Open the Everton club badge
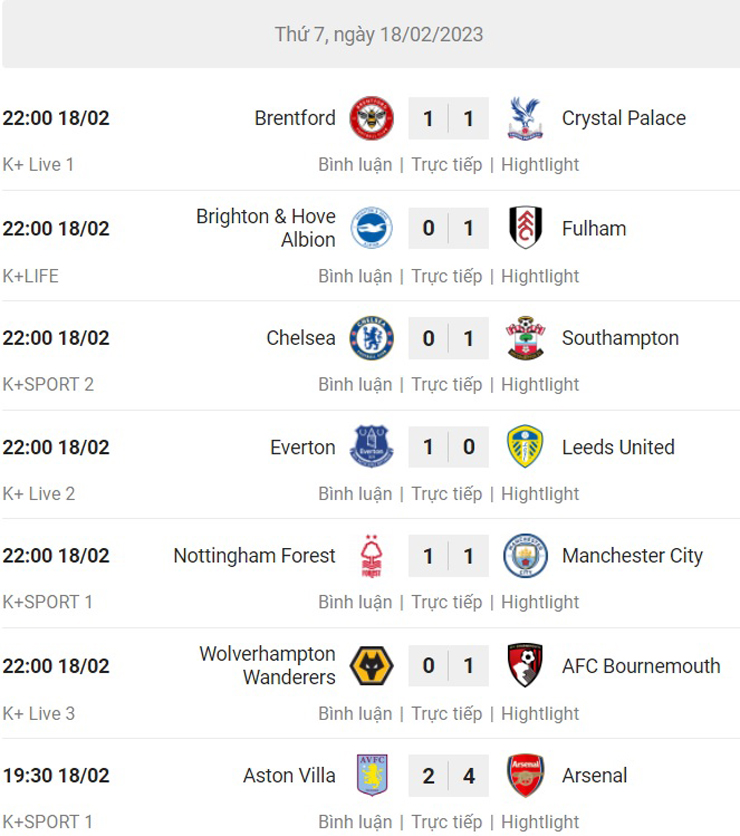This screenshot has height=836, width=740. click(x=372, y=447)
